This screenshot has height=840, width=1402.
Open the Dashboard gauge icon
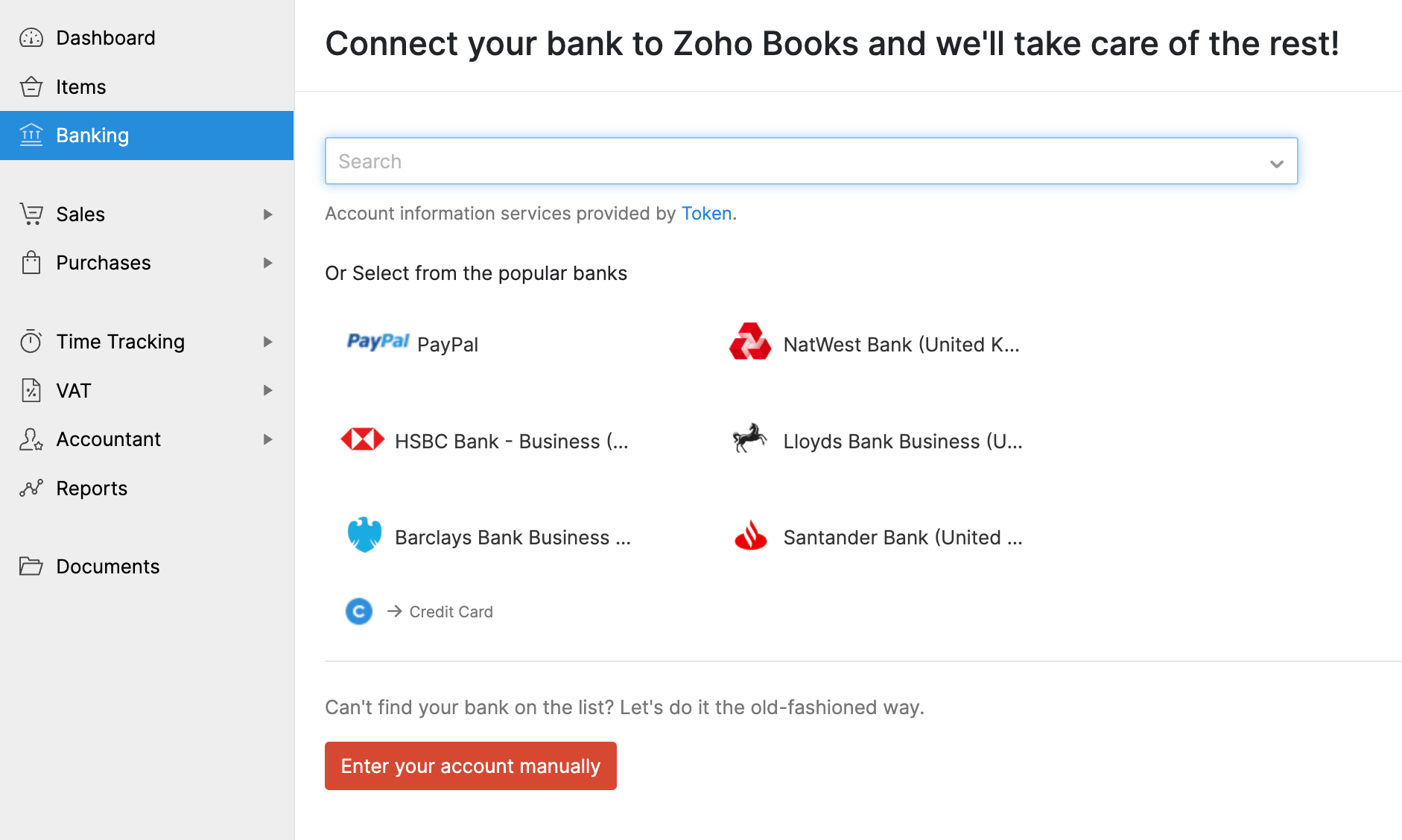pyautogui.click(x=31, y=38)
